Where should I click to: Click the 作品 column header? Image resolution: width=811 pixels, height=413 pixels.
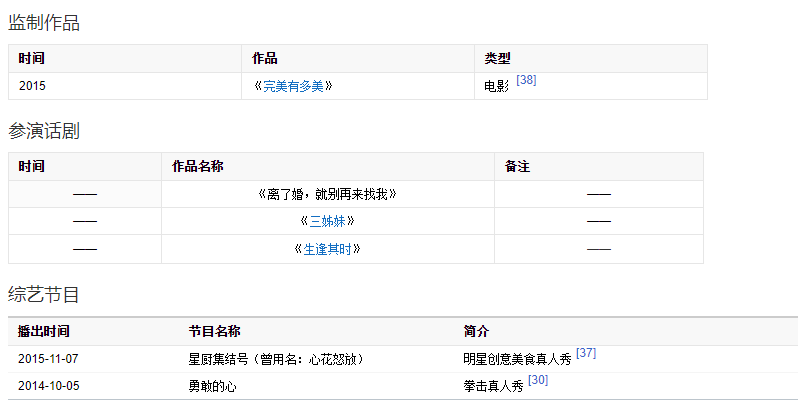tap(265, 59)
